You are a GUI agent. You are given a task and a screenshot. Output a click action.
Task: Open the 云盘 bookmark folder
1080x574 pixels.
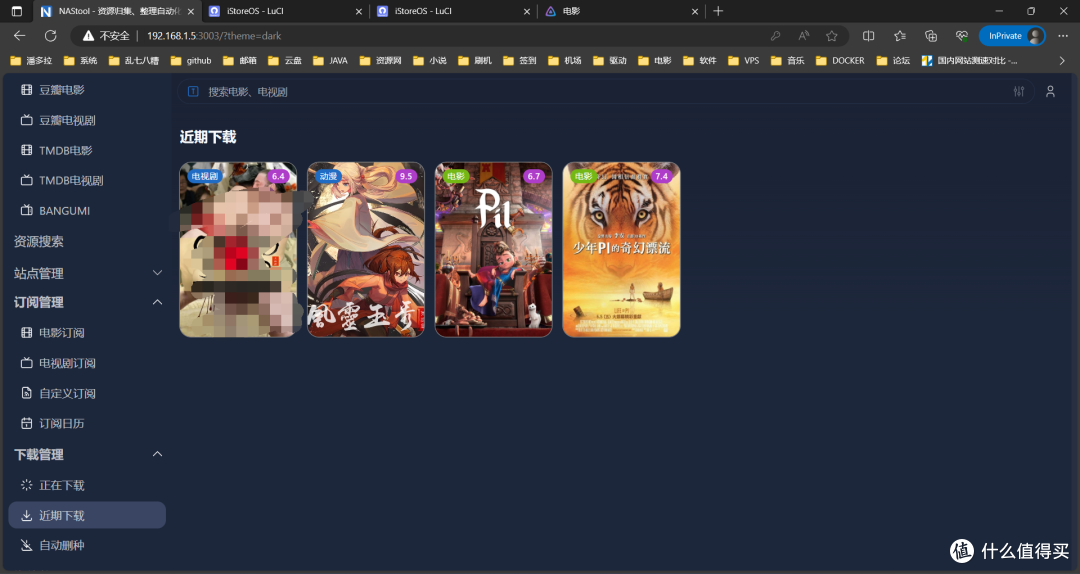tap(284, 61)
